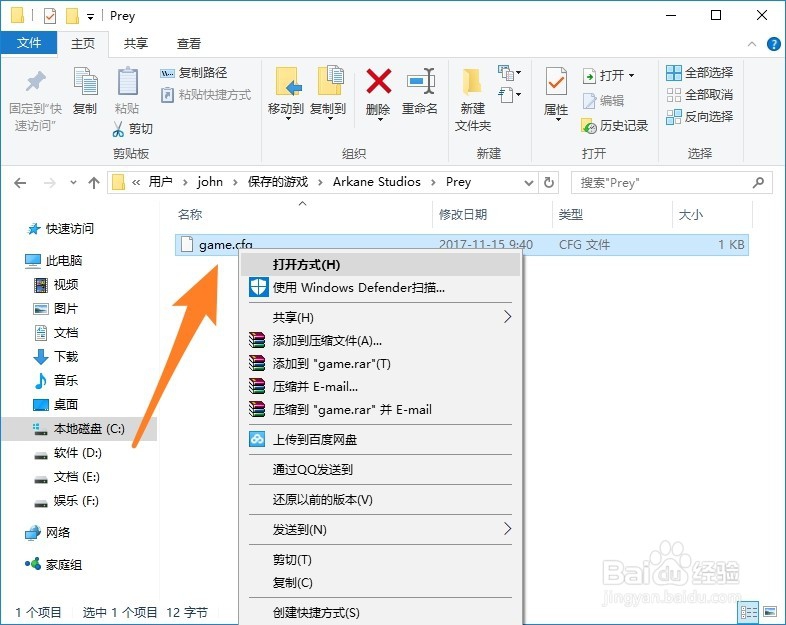Choose 打开方式(H) in context menu
786x625 pixels.
(x=380, y=265)
